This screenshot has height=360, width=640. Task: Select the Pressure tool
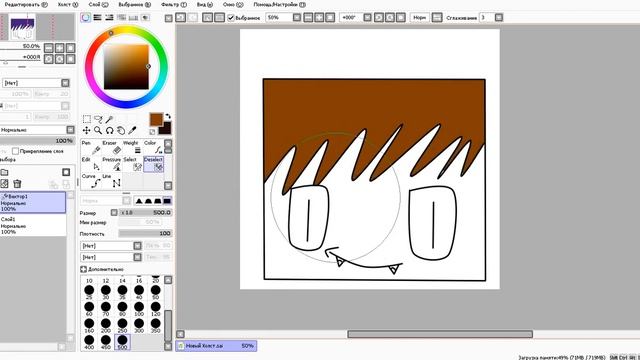click(x=111, y=164)
